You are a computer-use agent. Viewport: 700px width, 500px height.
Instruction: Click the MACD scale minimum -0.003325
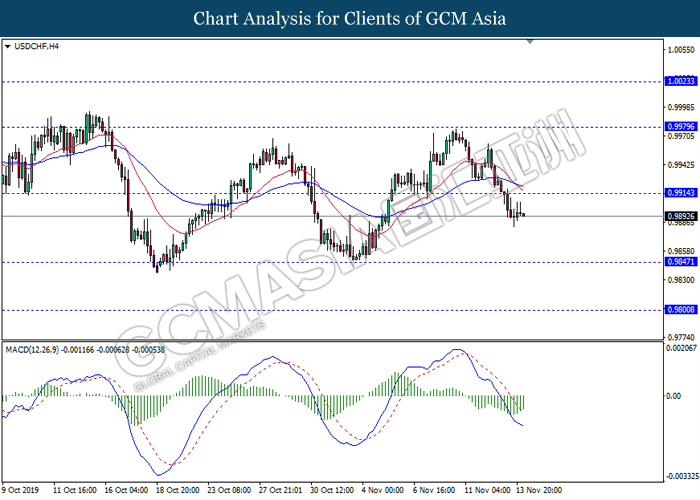coord(682,476)
